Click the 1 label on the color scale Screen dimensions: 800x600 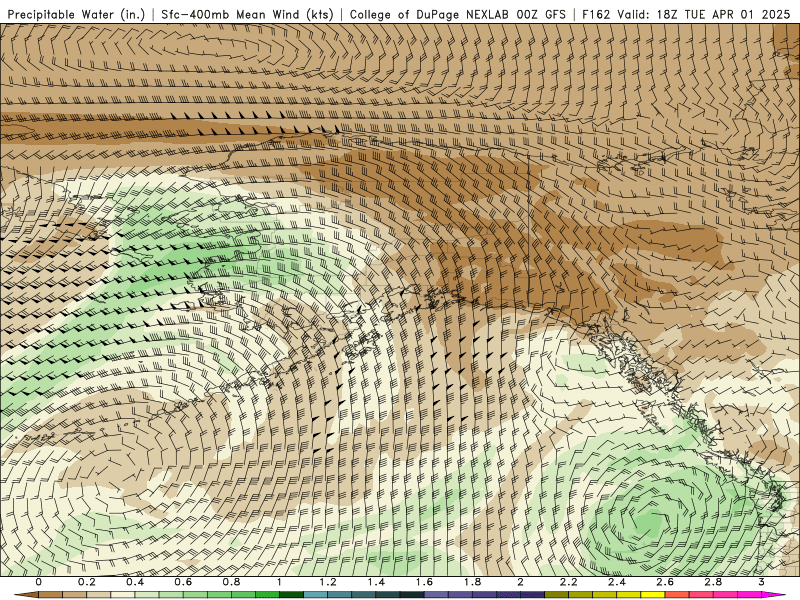[x=280, y=582]
